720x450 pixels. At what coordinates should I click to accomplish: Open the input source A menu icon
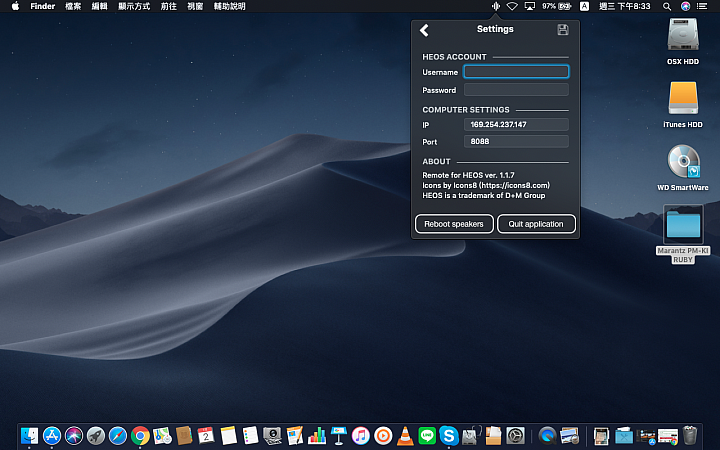pyautogui.click(x=584, y=6)
